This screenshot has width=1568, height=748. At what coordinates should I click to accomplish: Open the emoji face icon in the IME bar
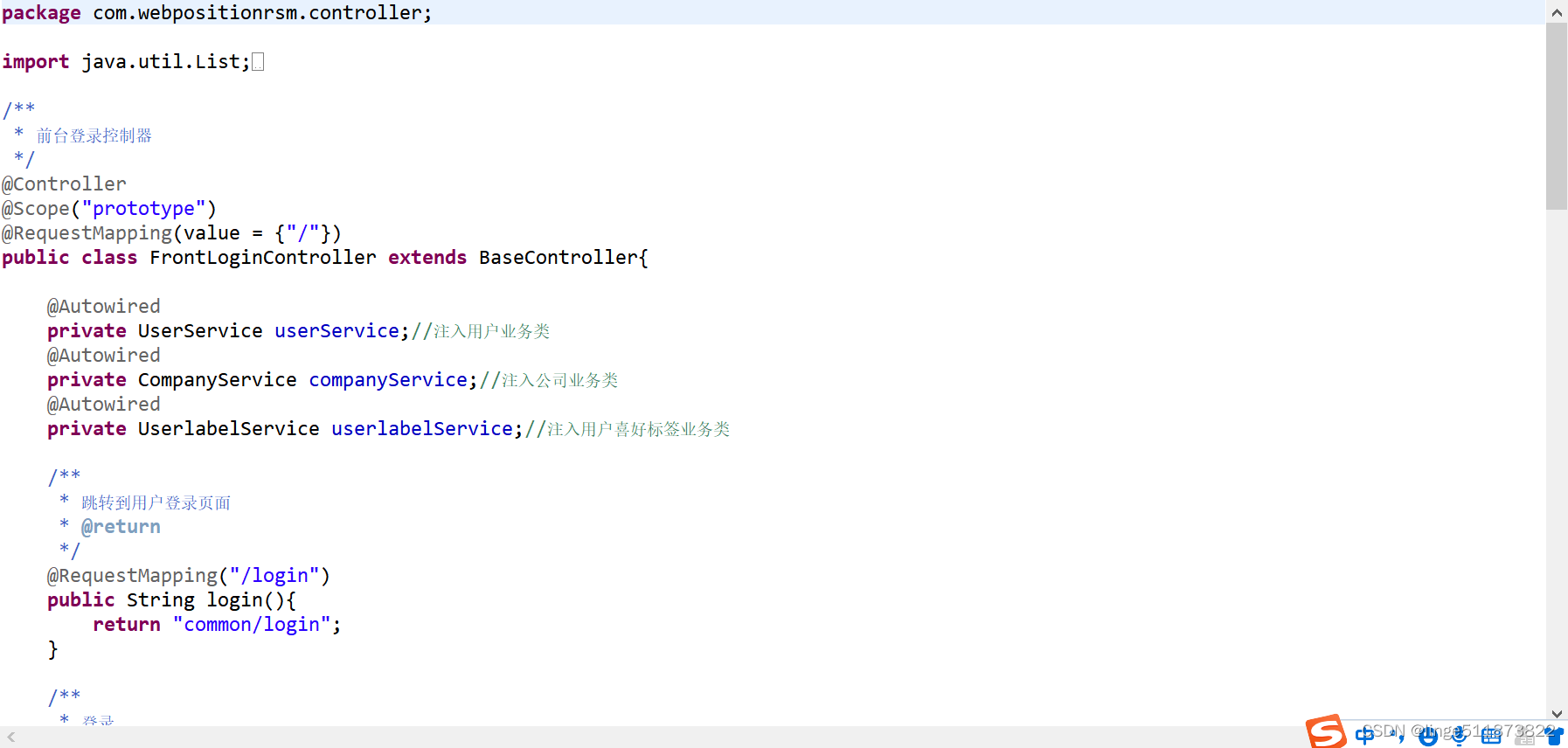pos(1428,737)
